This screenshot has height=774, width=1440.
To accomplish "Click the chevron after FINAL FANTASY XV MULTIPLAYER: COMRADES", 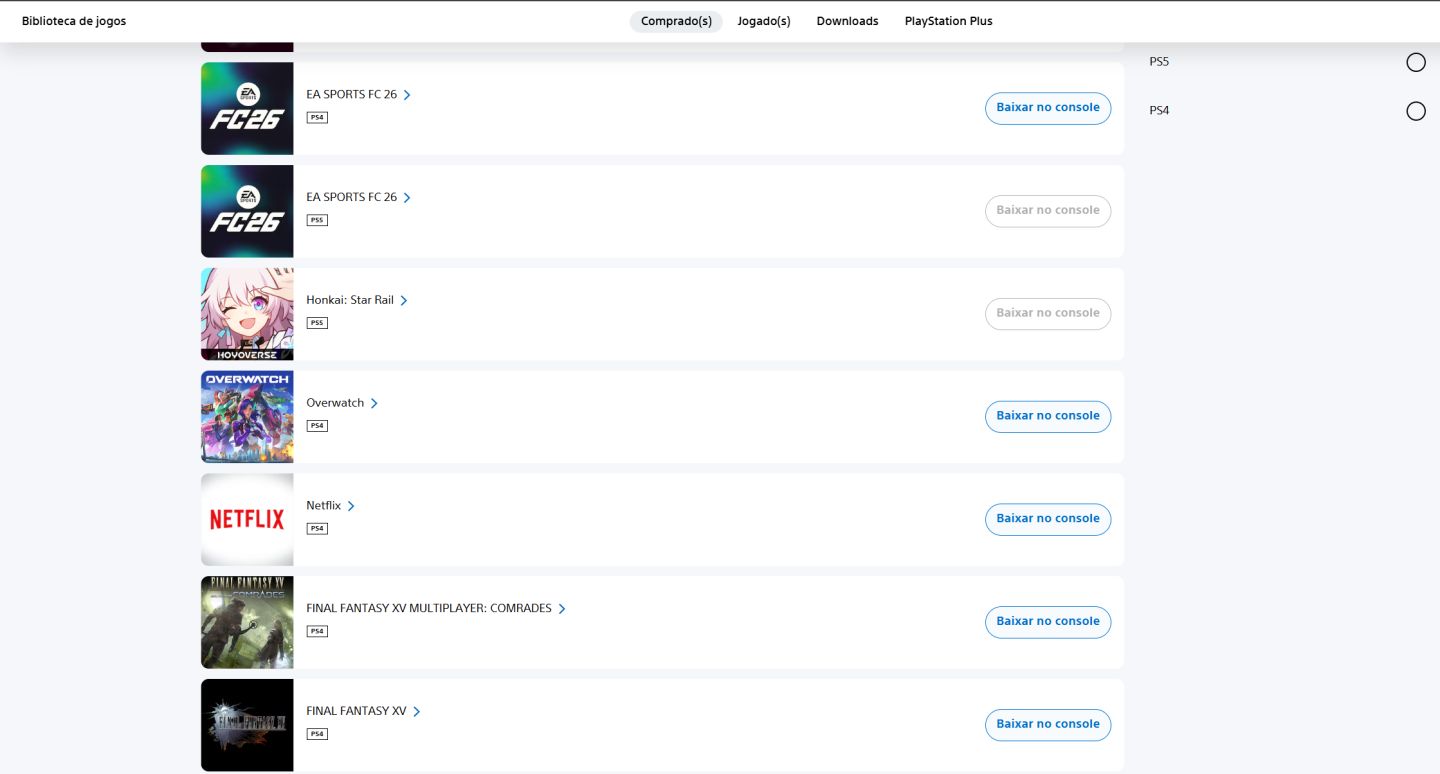I will coord(562,609).
